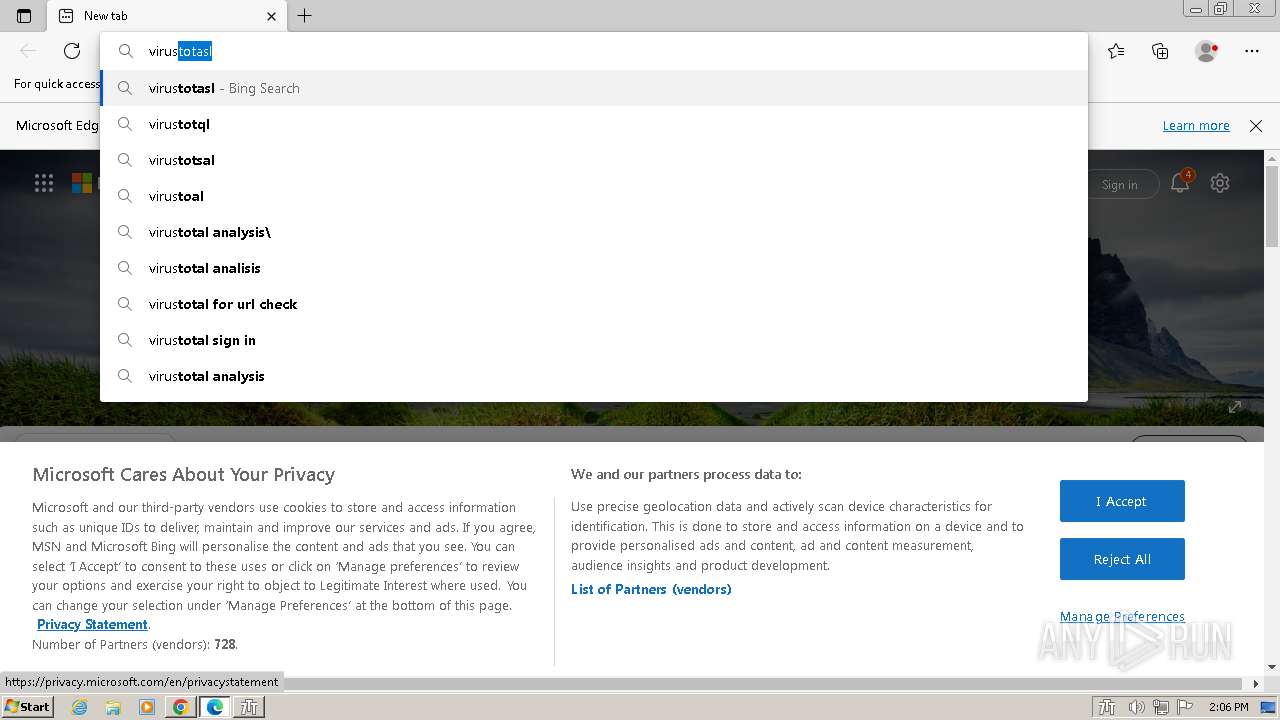This screenshot has height=720, width=1280.
Task: Select suggestion virustotal analysis\
Action: (594, 232)
